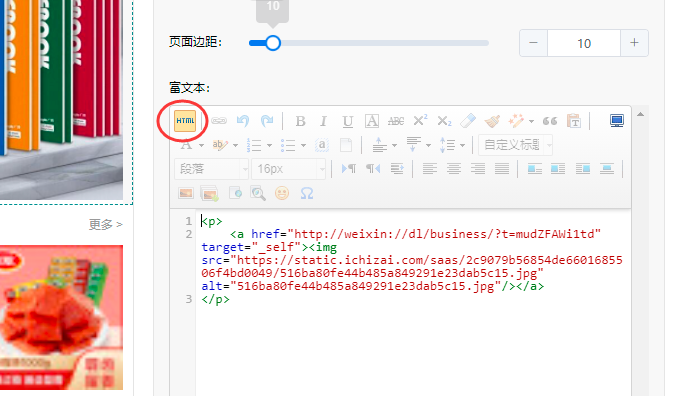Toggle the HTML source code view
This screenshot has height=396, width=693.
185,121
